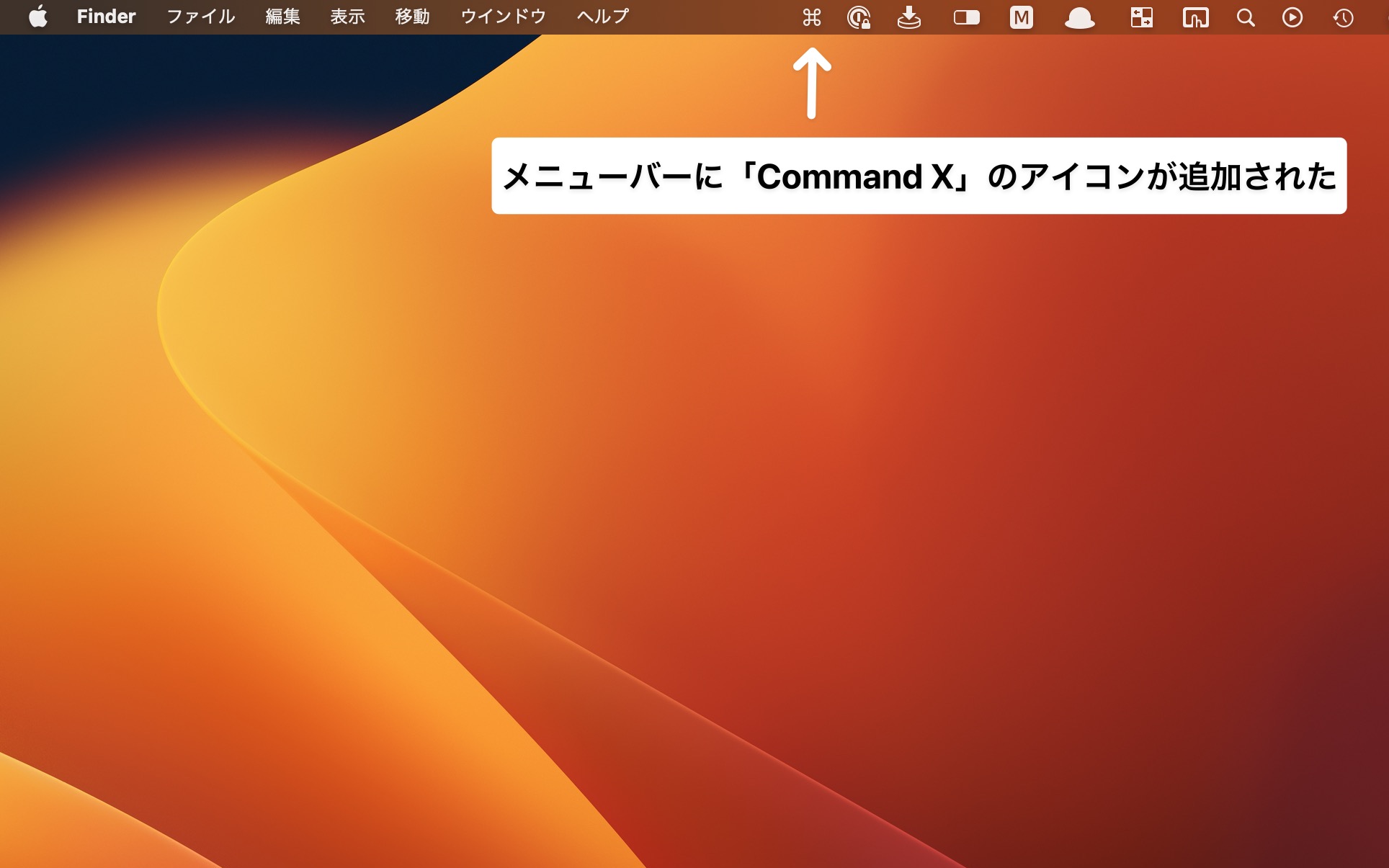Viewport: 1389px width, 868px height.
Task: Open the 編集 menu
Action: (x=284, y=16)
